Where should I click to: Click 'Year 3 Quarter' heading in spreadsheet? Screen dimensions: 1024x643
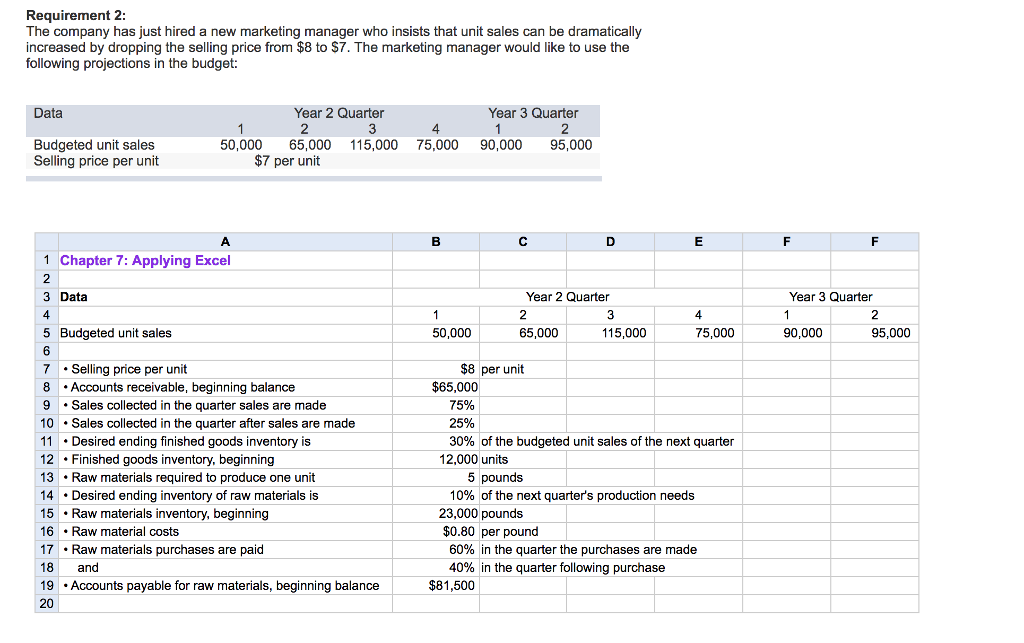click(830, 297)
